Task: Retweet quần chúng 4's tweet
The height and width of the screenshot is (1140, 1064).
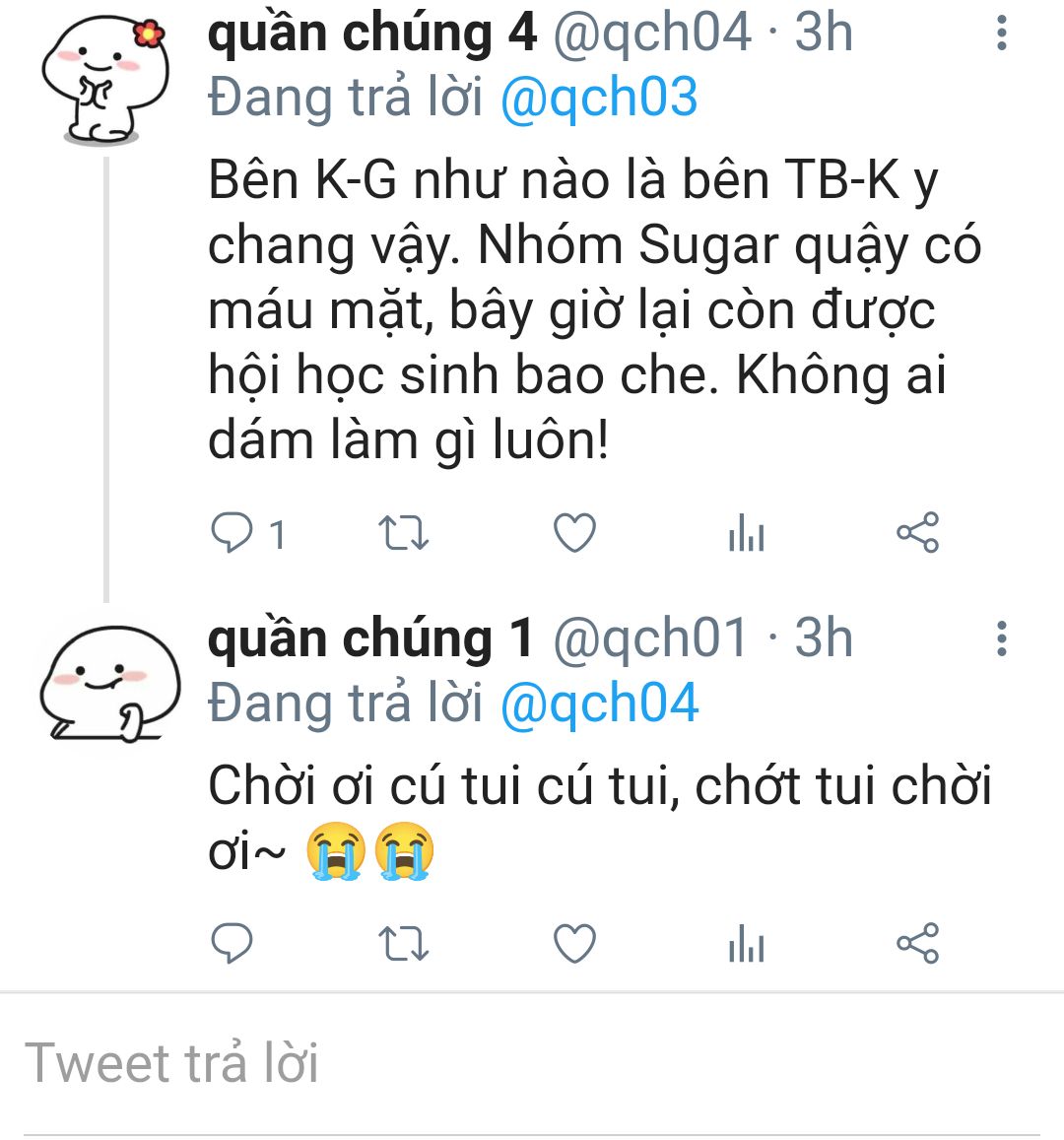Action: (404, 533)
